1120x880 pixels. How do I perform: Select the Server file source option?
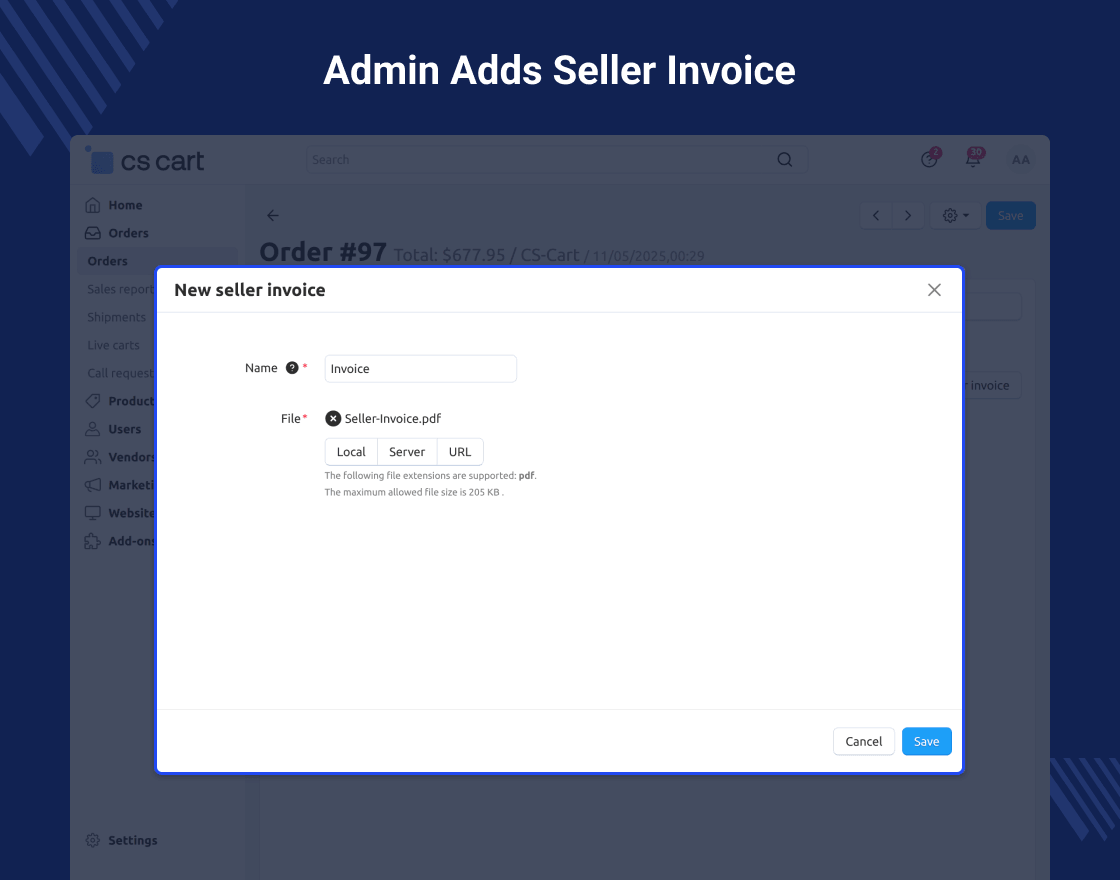tap(407, 452)
